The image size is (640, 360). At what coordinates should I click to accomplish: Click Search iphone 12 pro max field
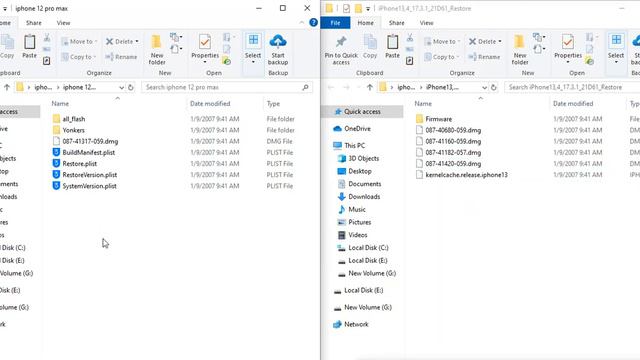tap(227, 87)
